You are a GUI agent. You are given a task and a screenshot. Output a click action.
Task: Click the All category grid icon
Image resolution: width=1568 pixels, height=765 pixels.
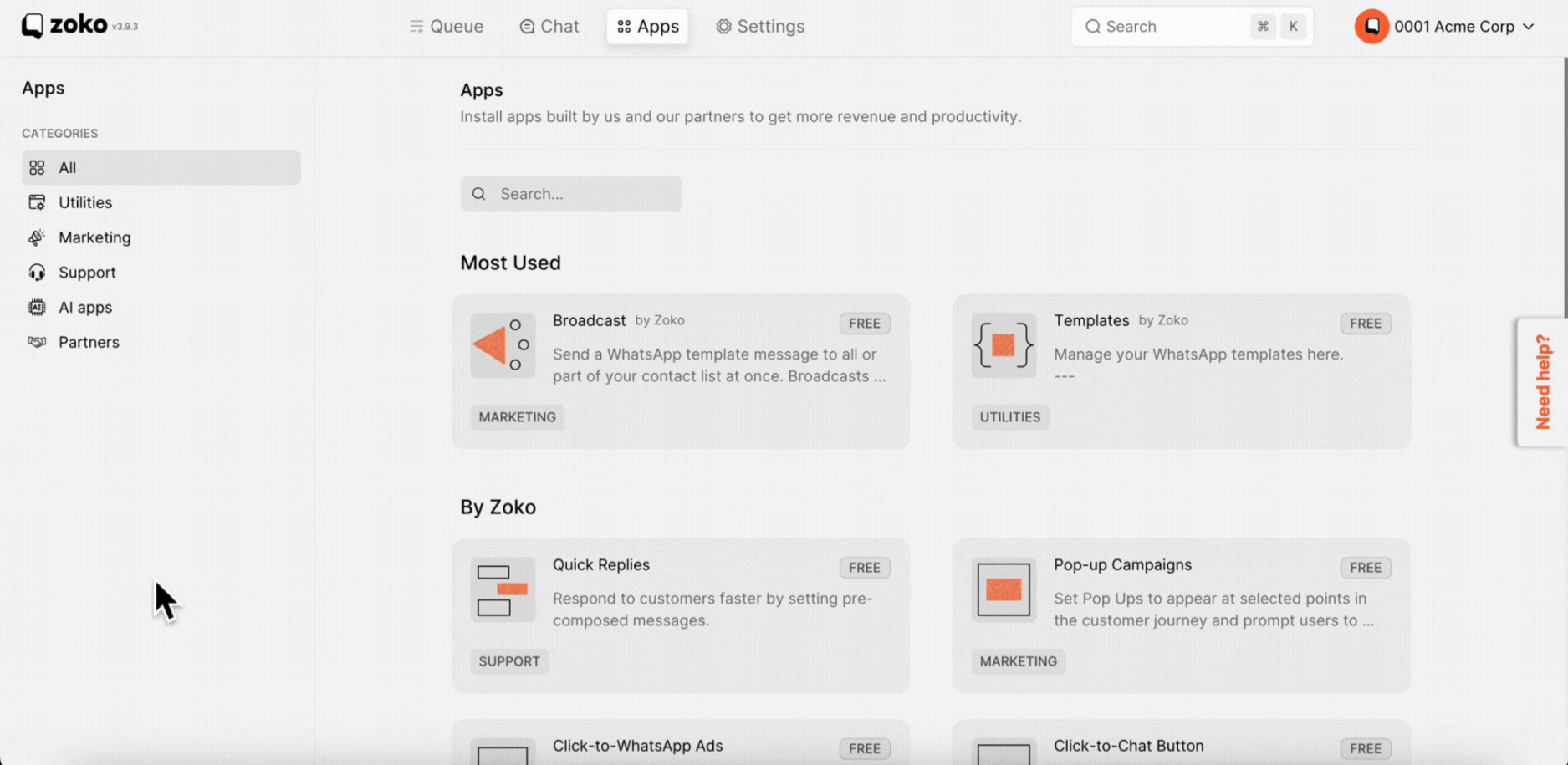click(37, 168)
